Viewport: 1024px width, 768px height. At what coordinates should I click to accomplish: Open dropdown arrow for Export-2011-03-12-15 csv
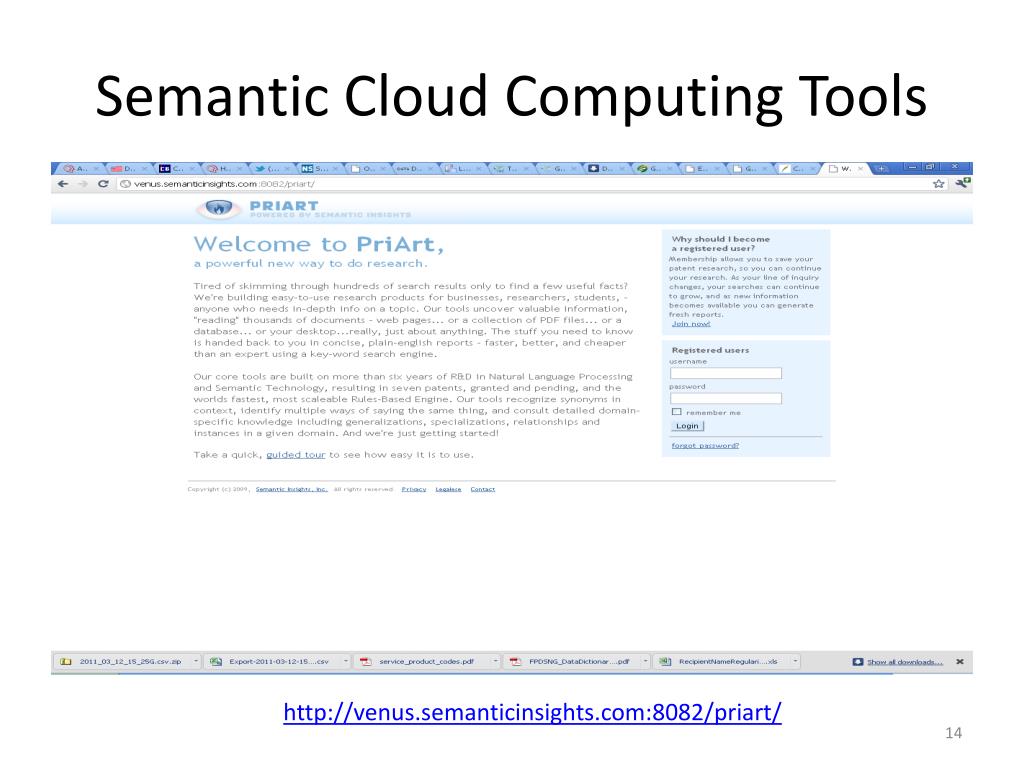(x=345, y=662)
